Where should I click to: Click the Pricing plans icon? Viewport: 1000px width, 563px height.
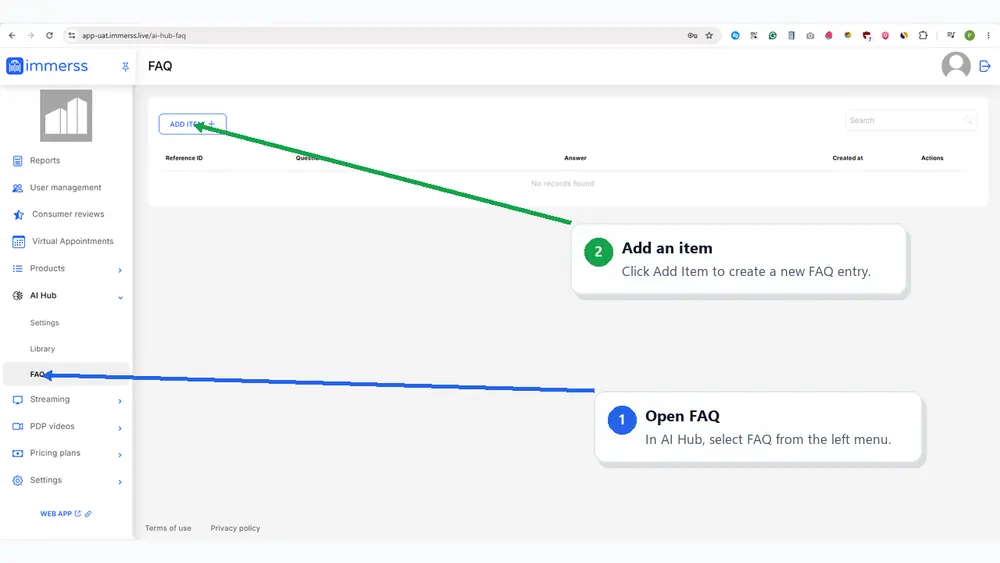pos(17,453)
